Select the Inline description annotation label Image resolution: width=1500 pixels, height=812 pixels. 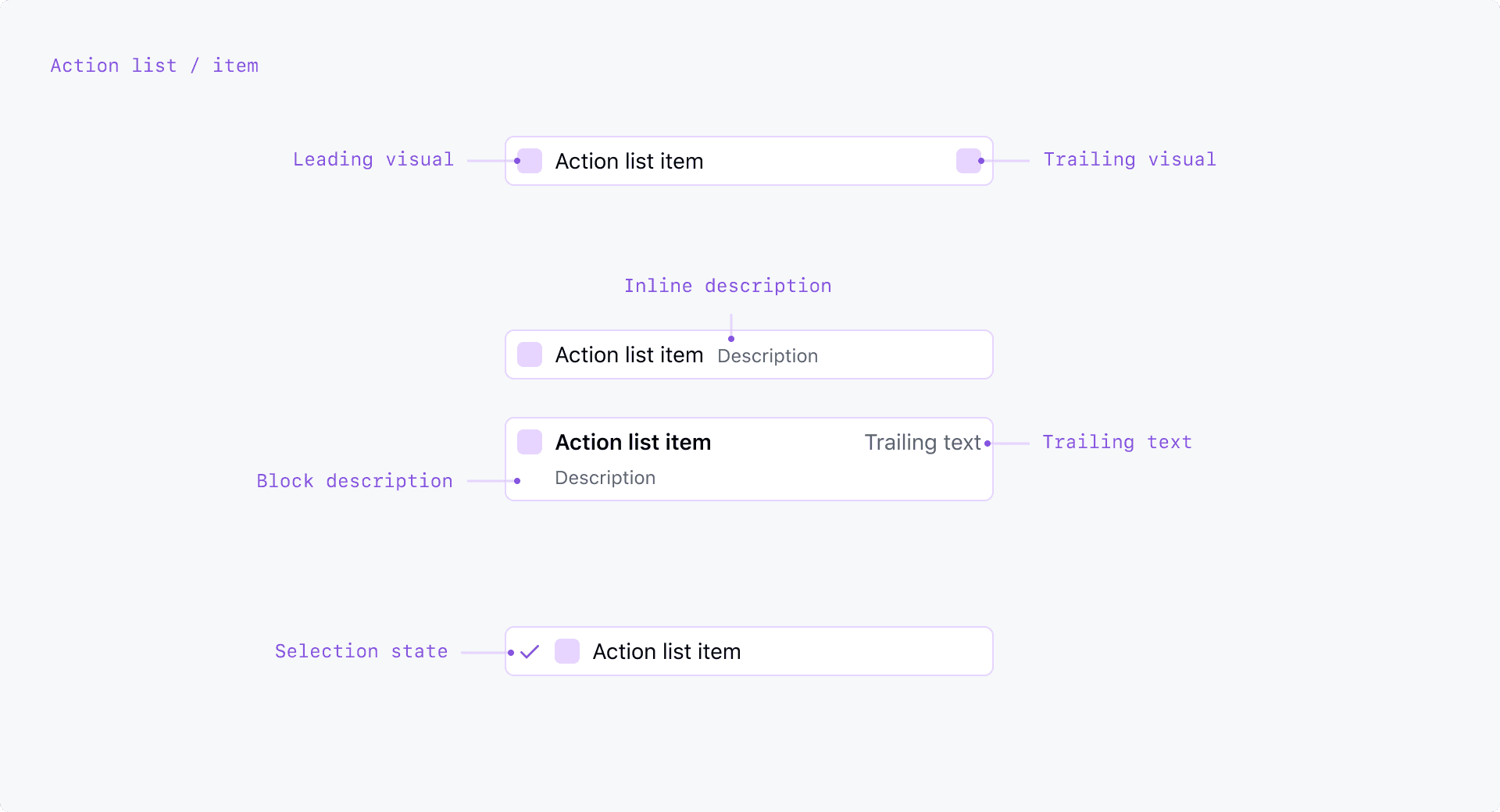pyautogui.click(x=727, y=286)
